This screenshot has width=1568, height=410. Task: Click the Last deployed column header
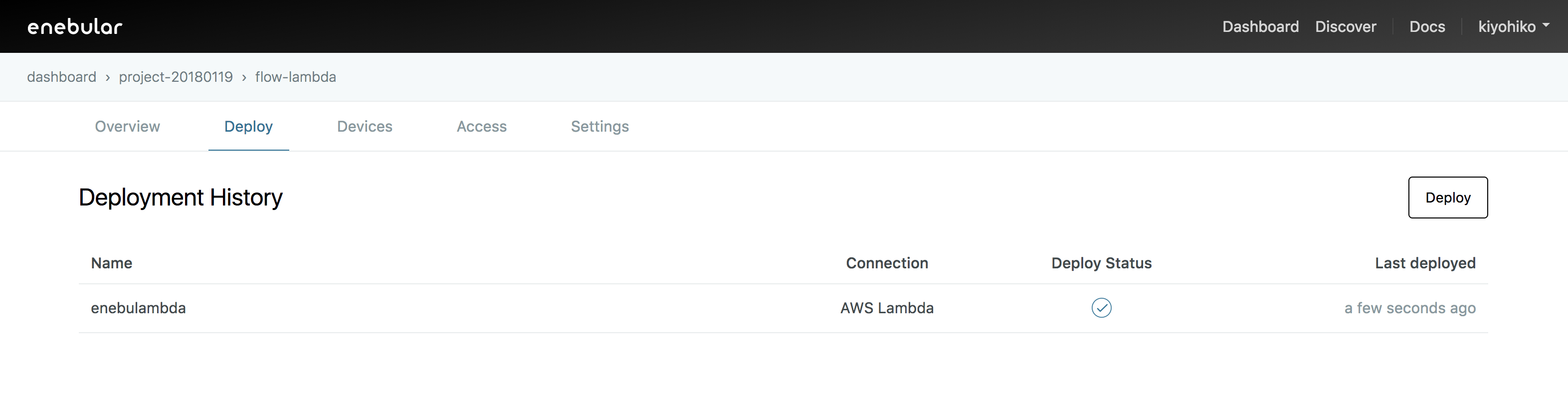click(x=1424, y=263)
